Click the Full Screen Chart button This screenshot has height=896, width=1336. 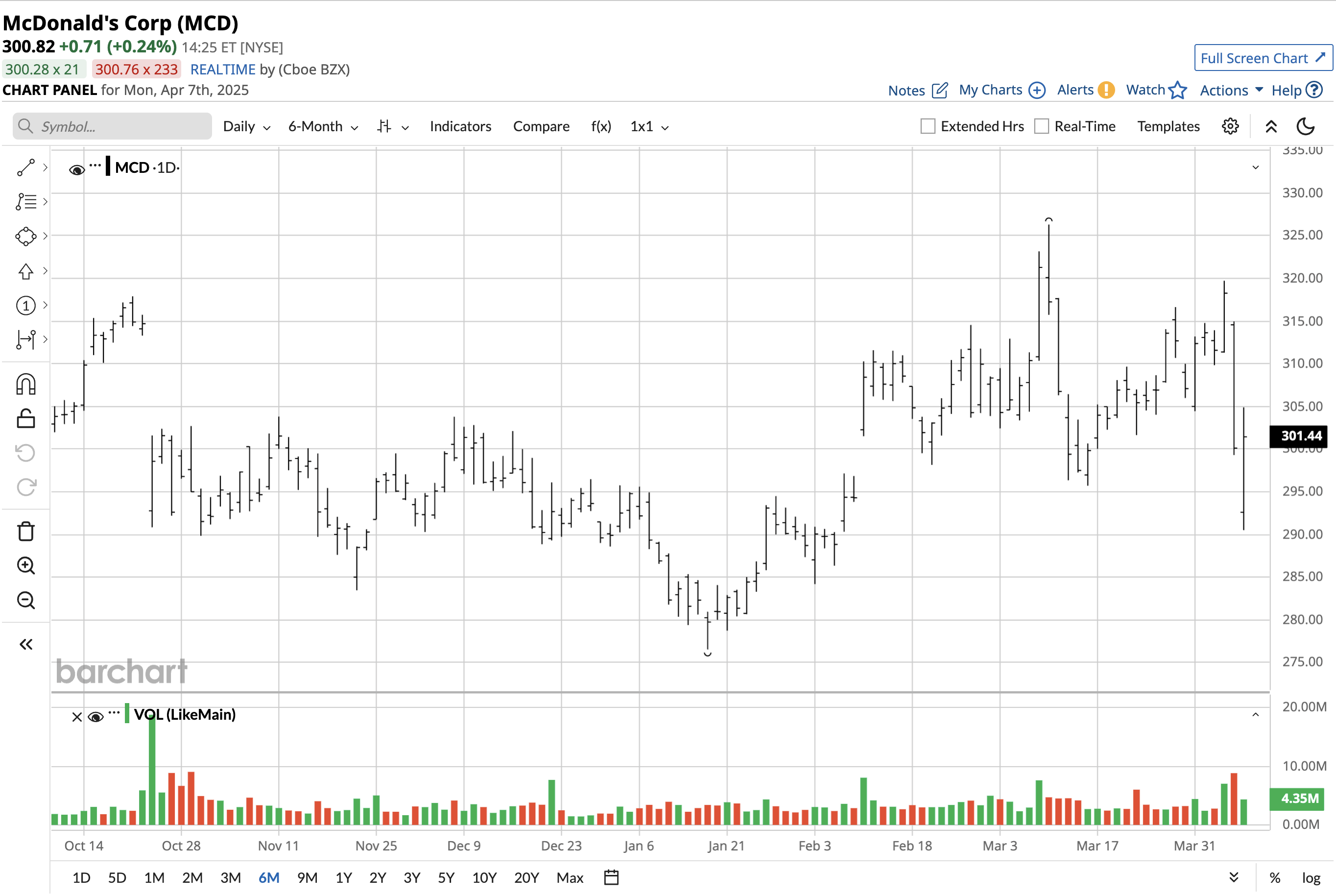[1263, 58]
